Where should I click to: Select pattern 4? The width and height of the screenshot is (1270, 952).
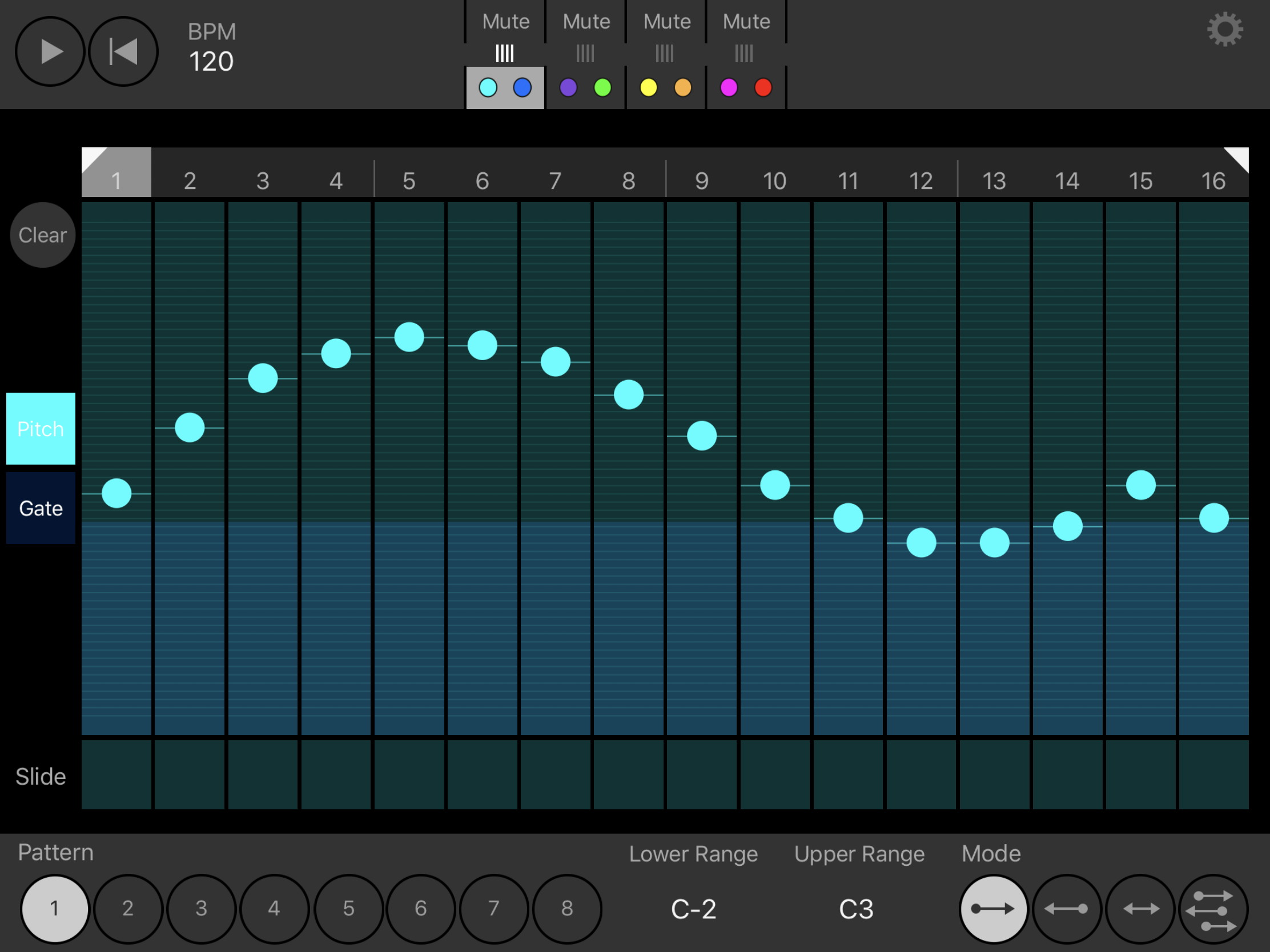coord(274,909)
